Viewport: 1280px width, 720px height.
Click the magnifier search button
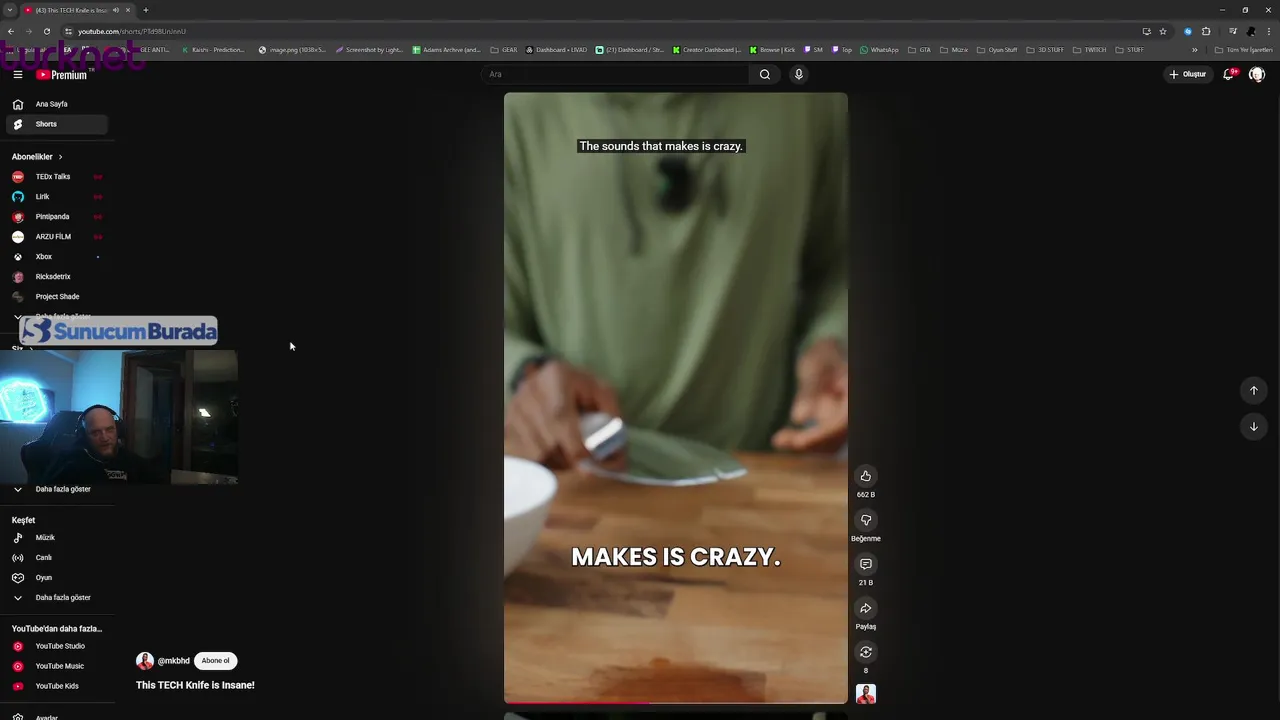click(765, 74)
